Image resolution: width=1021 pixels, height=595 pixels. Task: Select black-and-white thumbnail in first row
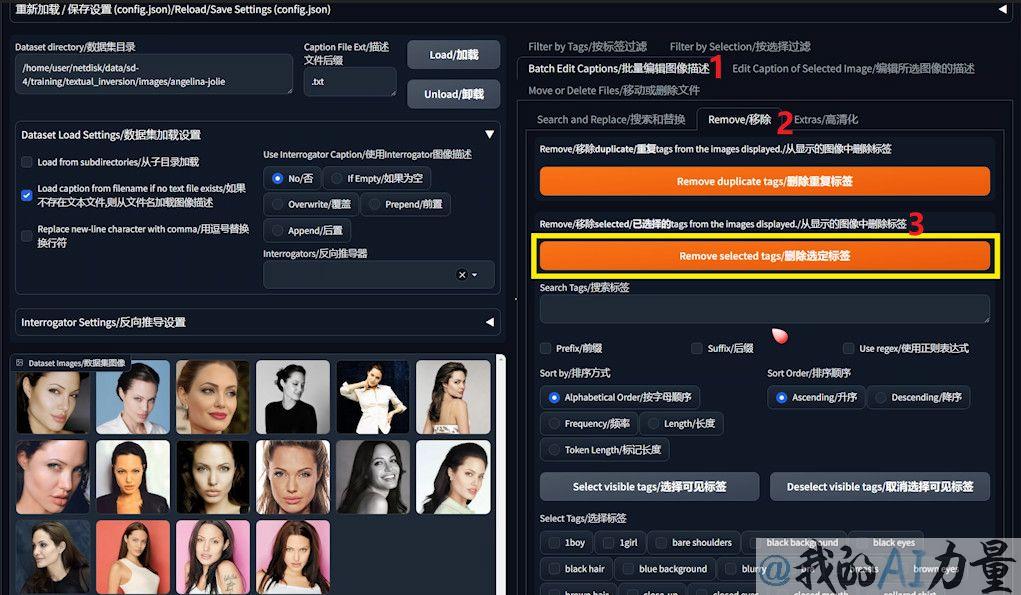(293, 397)
